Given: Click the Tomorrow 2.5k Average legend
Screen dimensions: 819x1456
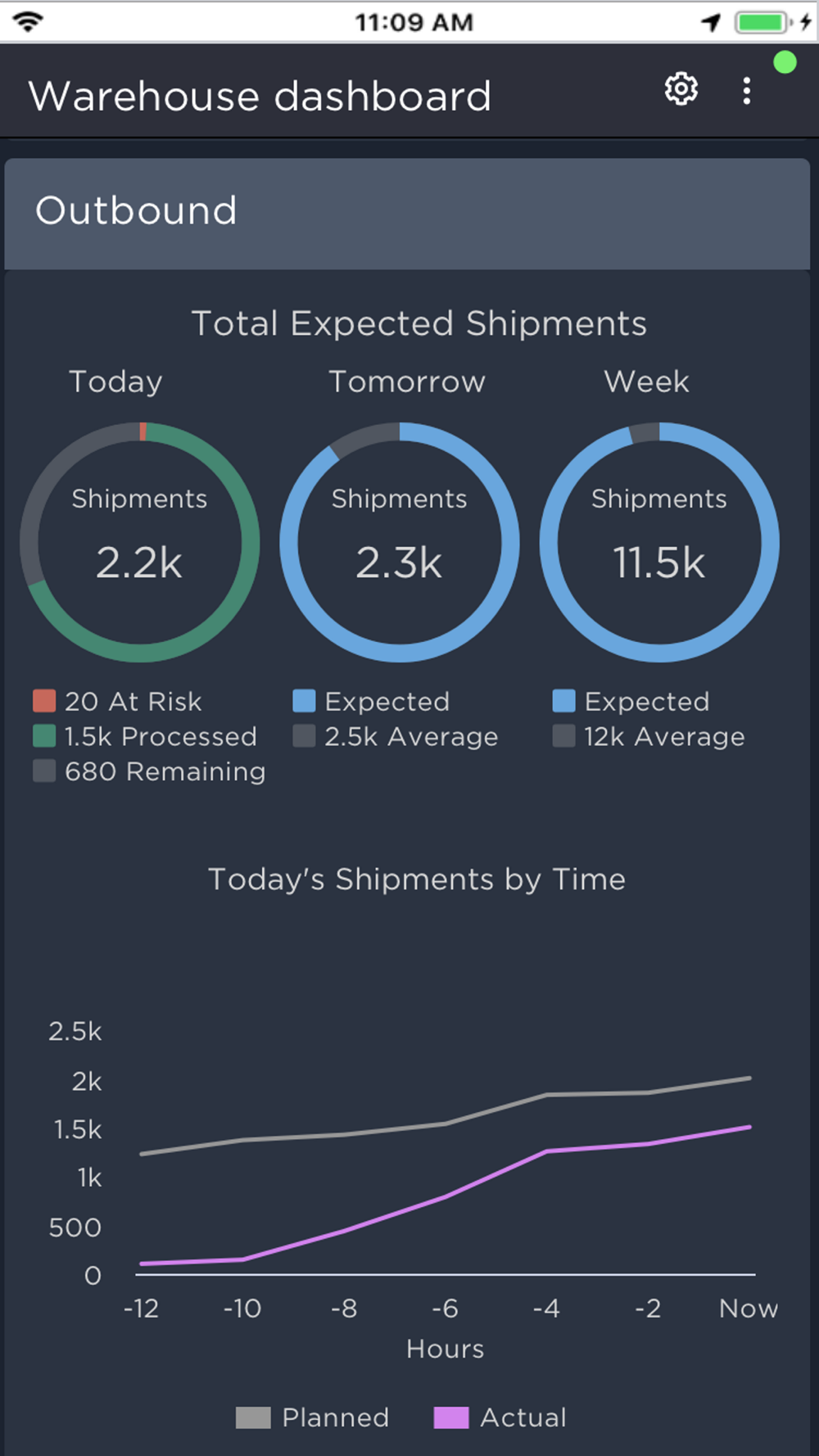Looking at the screenshot, I should point(396,736).
